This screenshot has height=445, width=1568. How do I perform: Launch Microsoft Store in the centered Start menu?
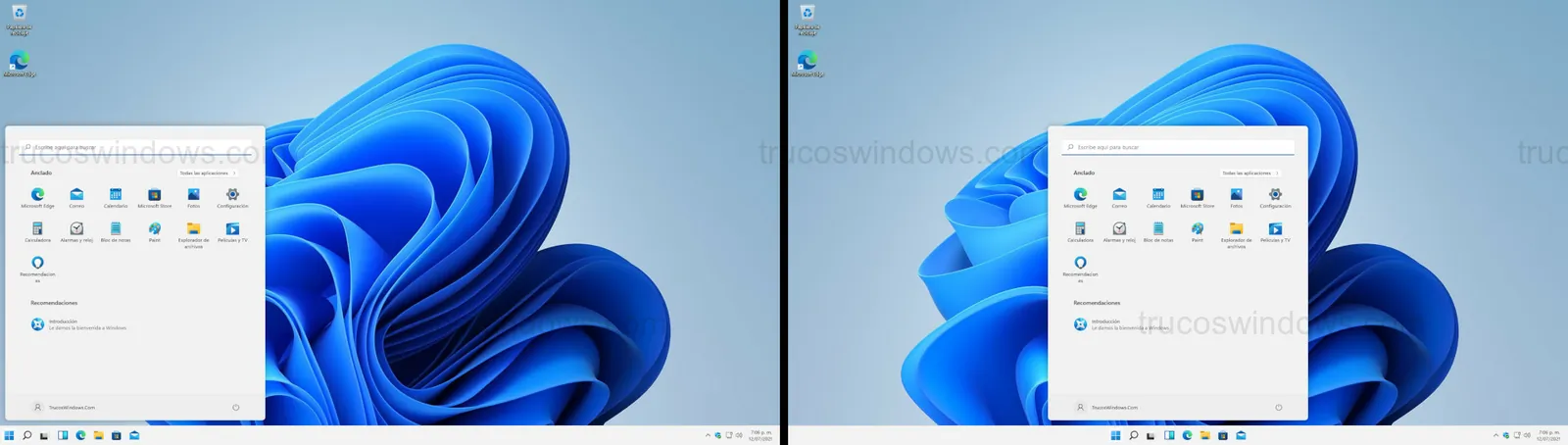(1198, 195)
